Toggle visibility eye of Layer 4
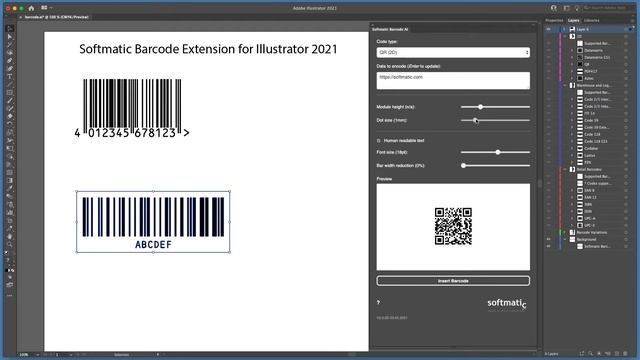The height and width of the screenshot is (360, 640). coord(548,29)
